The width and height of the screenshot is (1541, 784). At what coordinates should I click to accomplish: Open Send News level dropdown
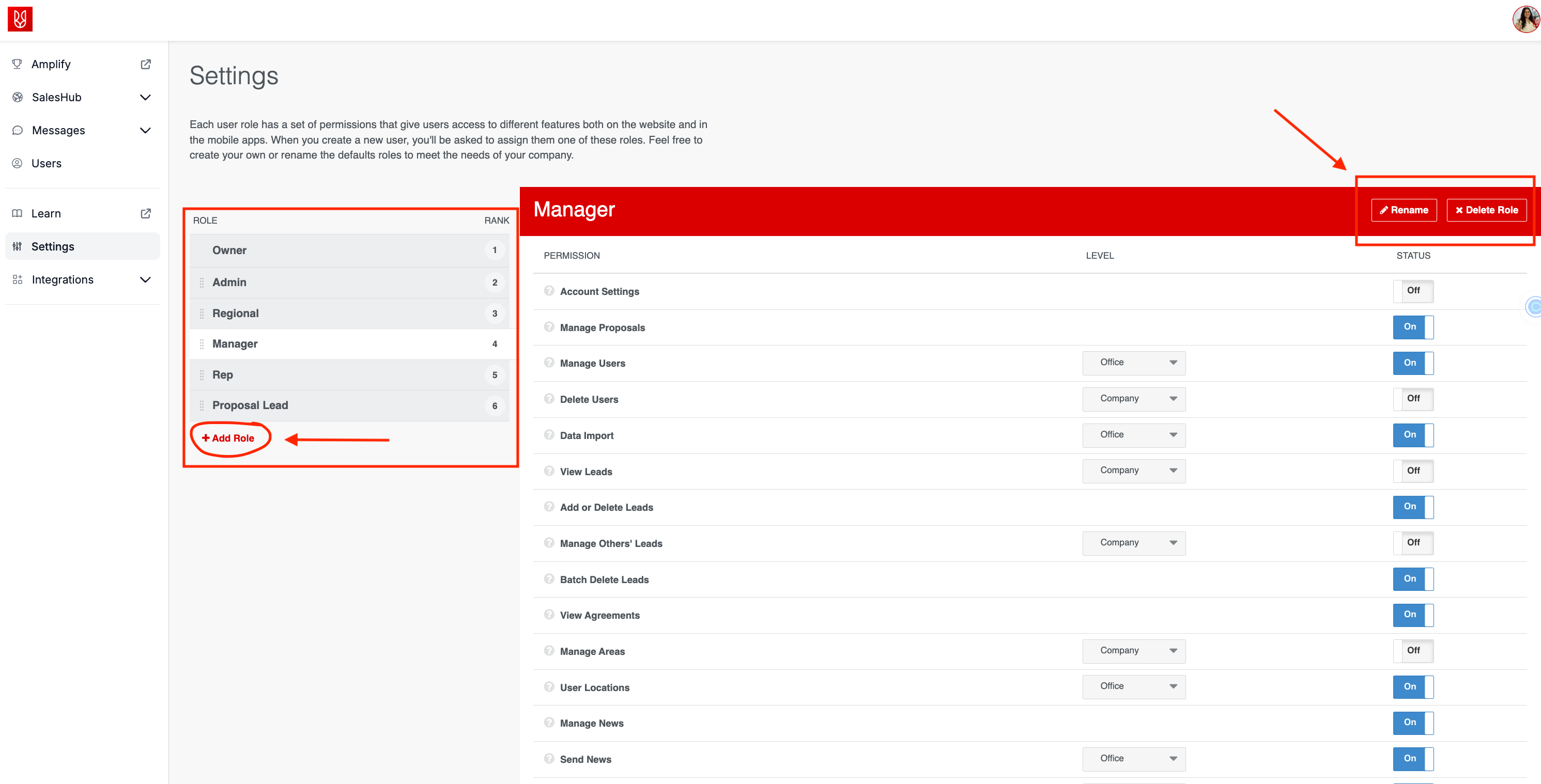point(1134,759)
